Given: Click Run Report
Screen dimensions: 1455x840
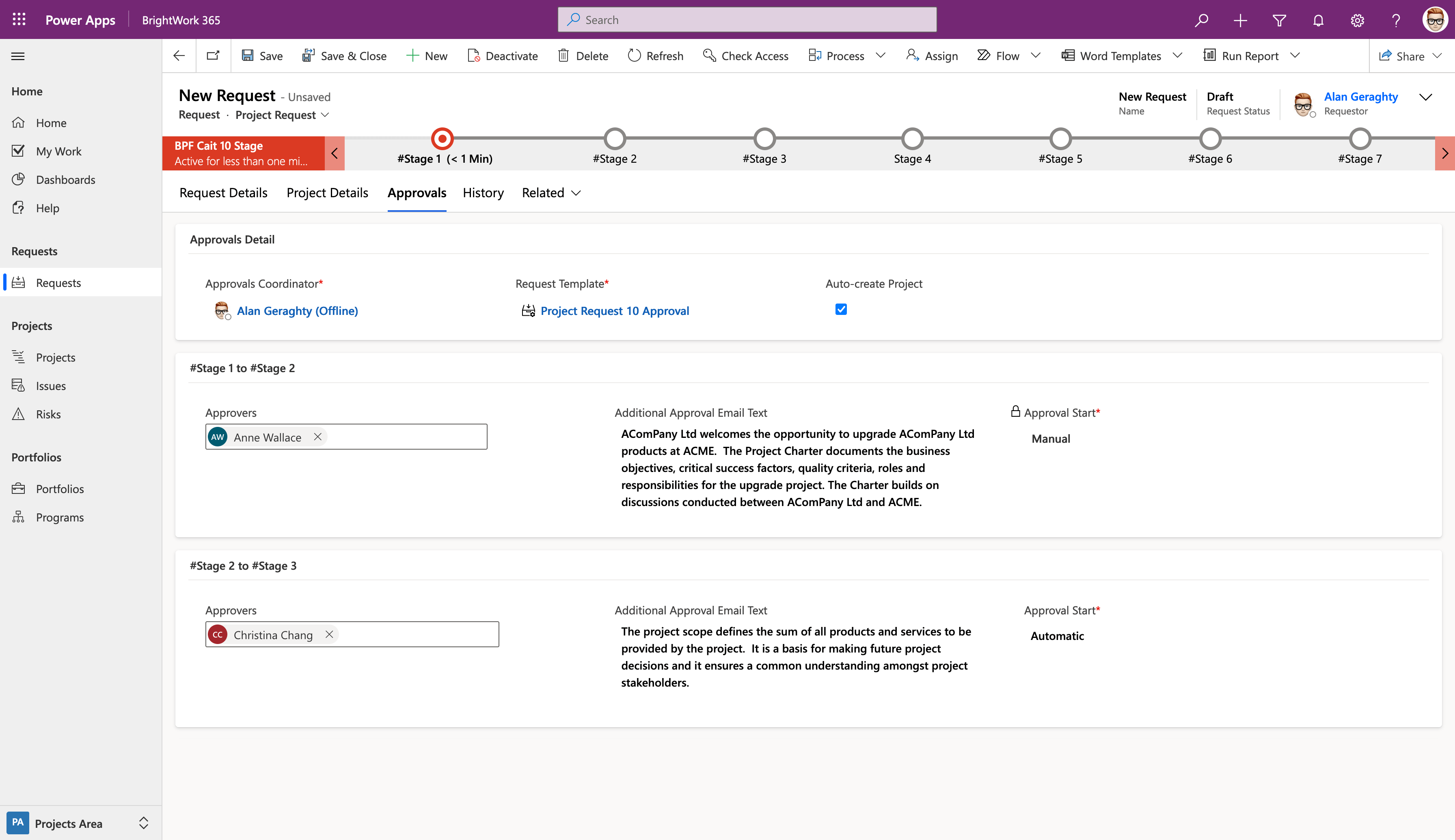Looking at the screenshot, I should (x=1241, y=56).
